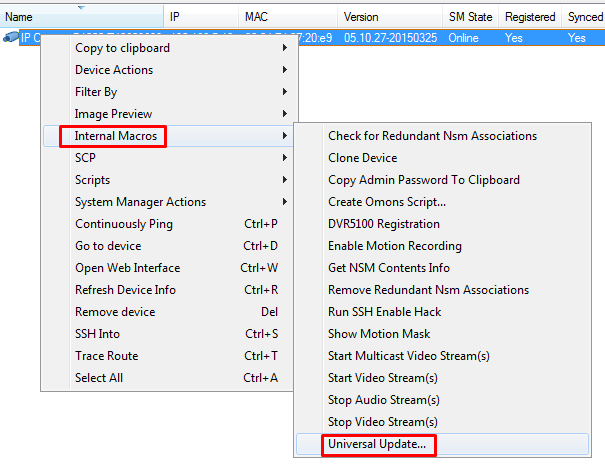The height and width of the screenshot is (468, 605).
Task: Click Clone Device macro
Action: point(363,158)
